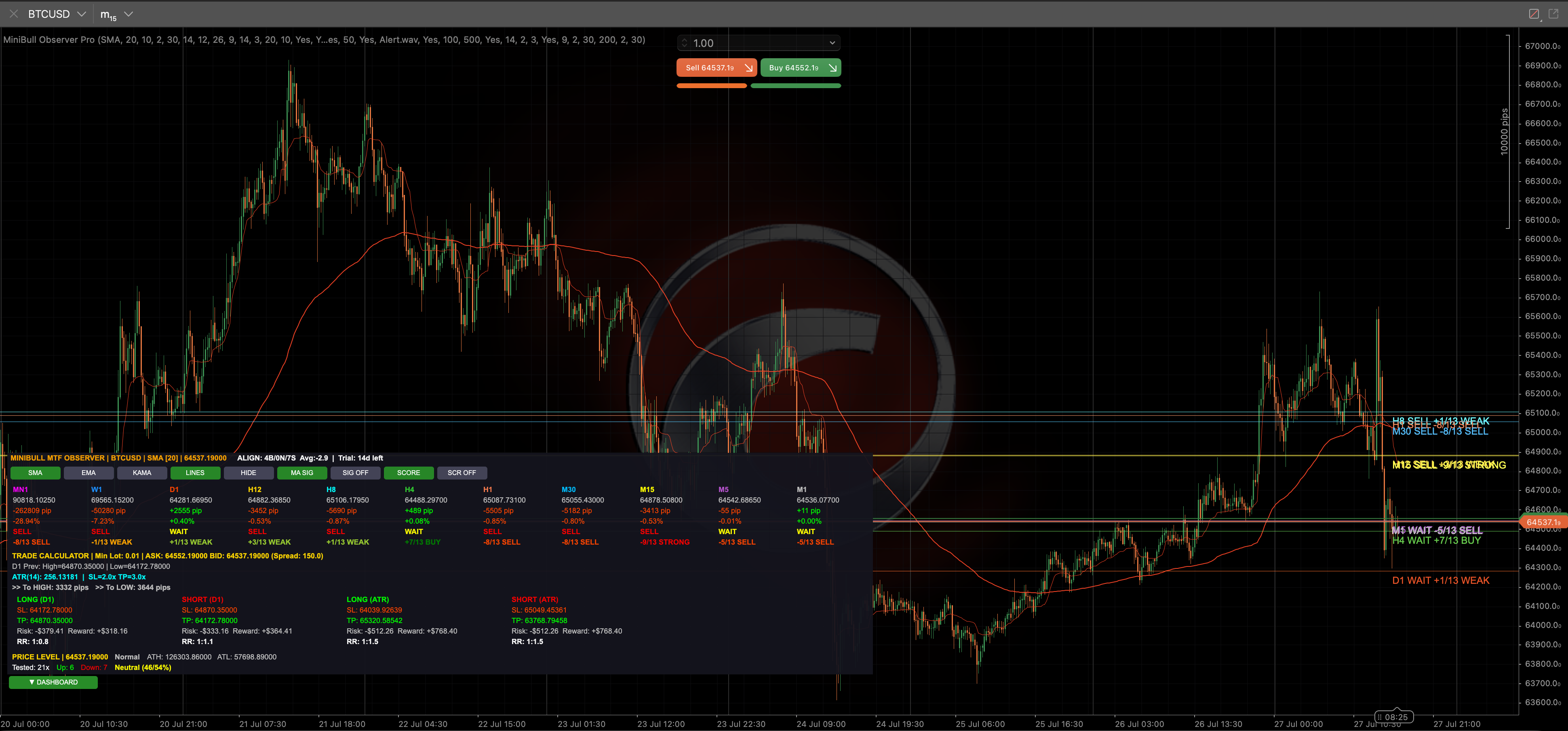Click the ATR(14): 256.13181 readout
The height and width of the screenshot is (731, 1568).
coord(45,577)
